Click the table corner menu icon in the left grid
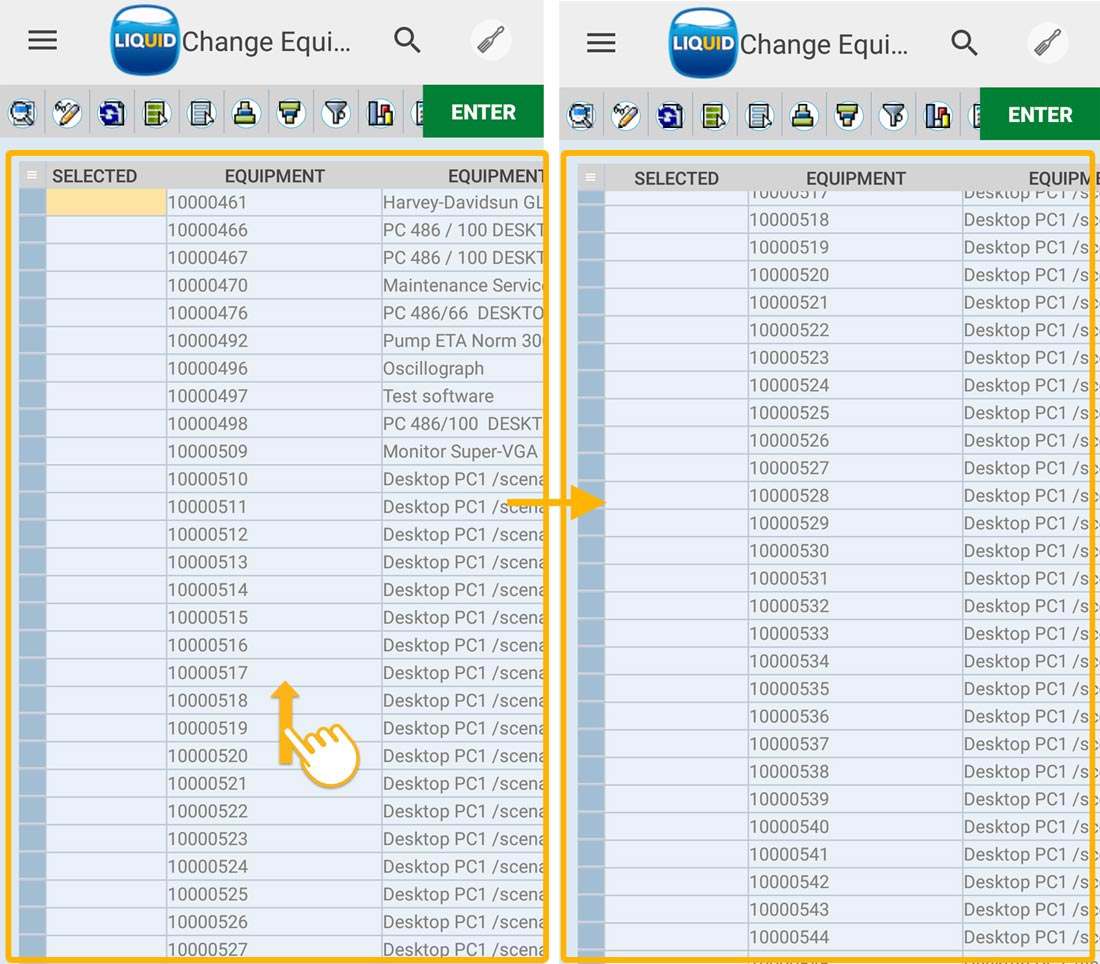The height and width of the screenshot is (964, 1100). pyautogui.click(x=32, y=176)
